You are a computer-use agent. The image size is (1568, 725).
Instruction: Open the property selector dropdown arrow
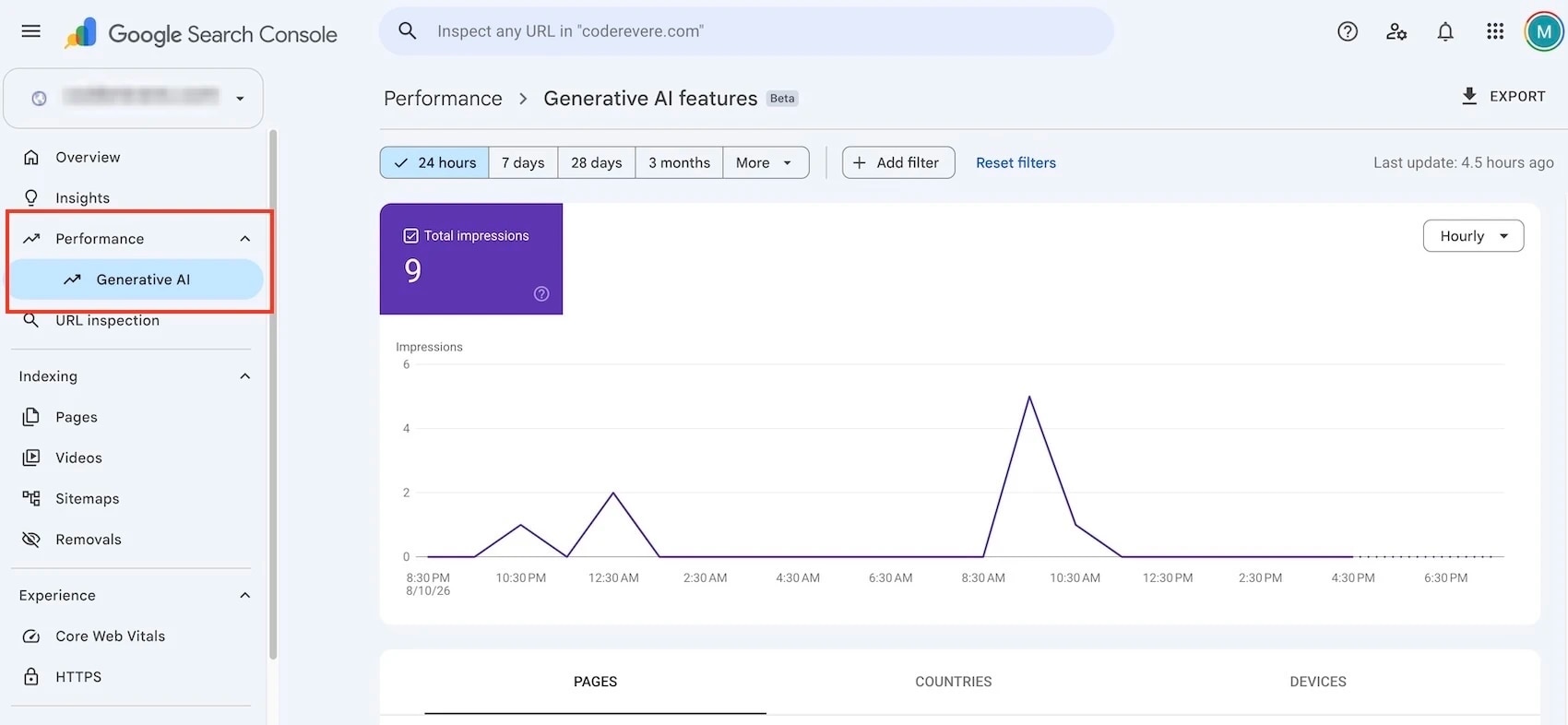coord(240,99)
